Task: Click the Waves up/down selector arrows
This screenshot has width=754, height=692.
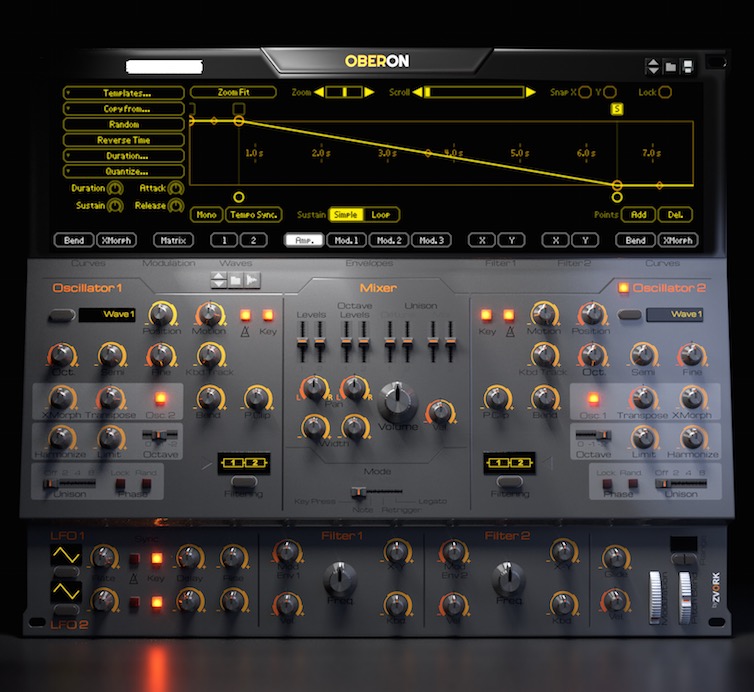Action: coord(219,280)
